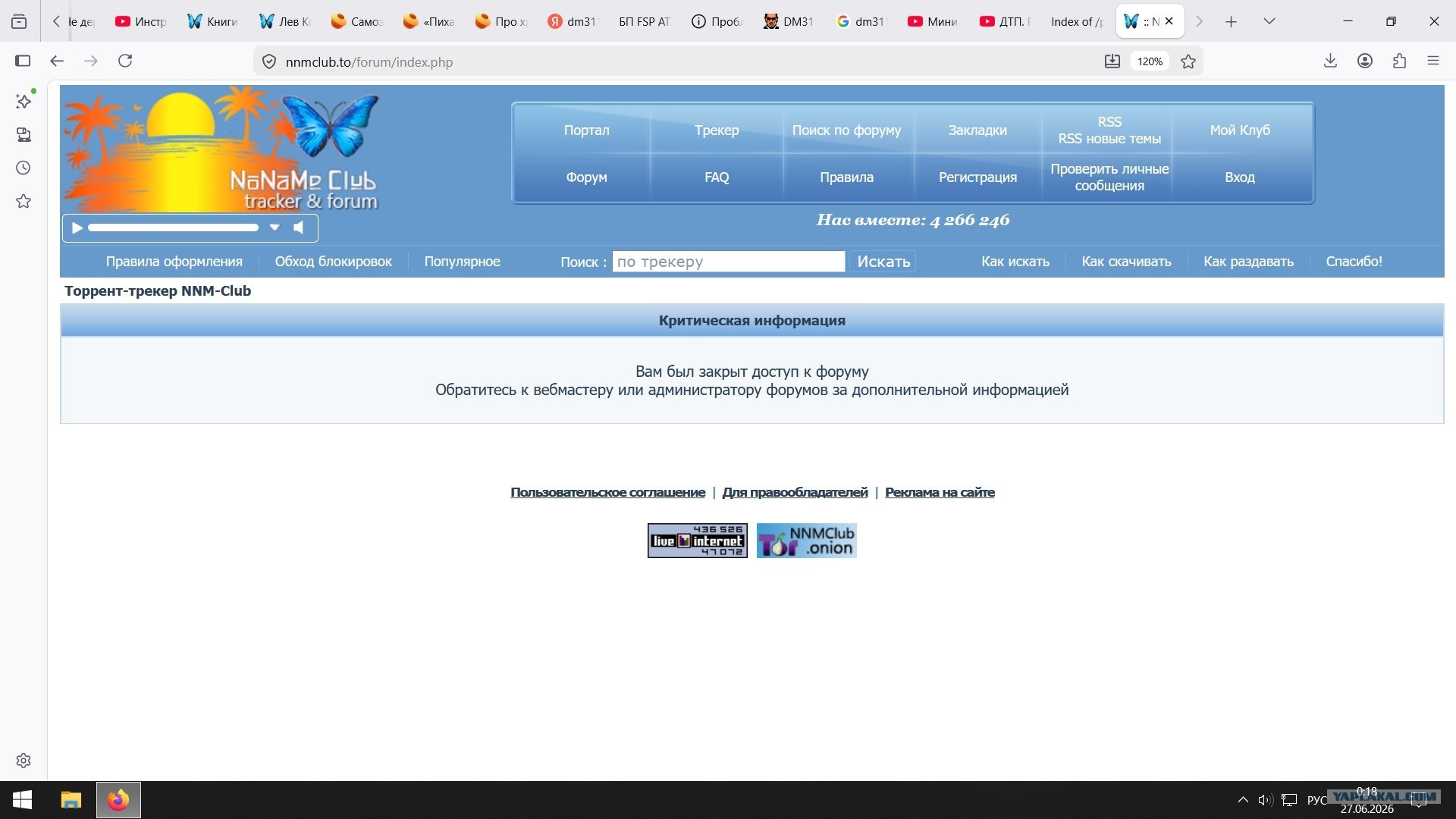Switch to the Google 'dm31' tab
This screenshot has width=1456, height=819.
tap(861, 21)
